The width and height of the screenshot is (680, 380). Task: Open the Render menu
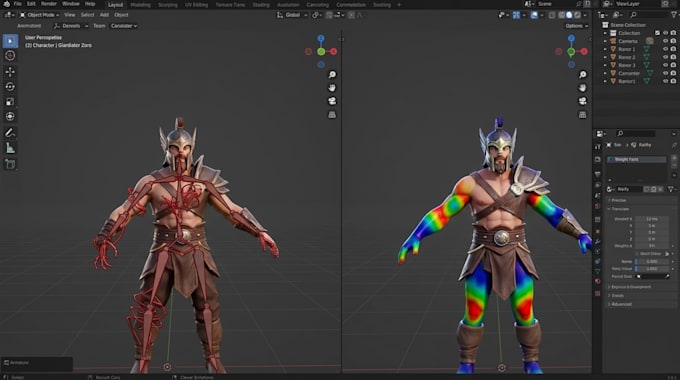coord(49,4)
